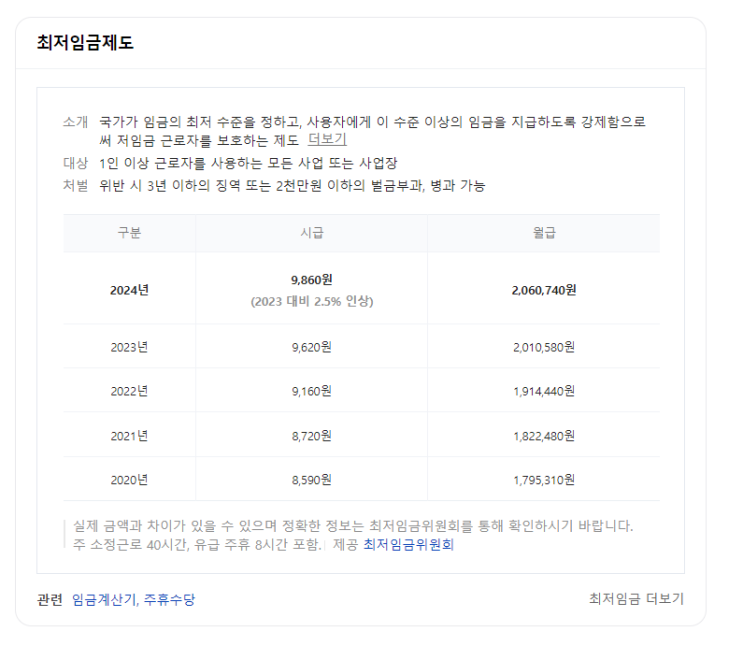Click the 2,010,580원 monthly wage cell
743x646 pixels.
point(544,347)
